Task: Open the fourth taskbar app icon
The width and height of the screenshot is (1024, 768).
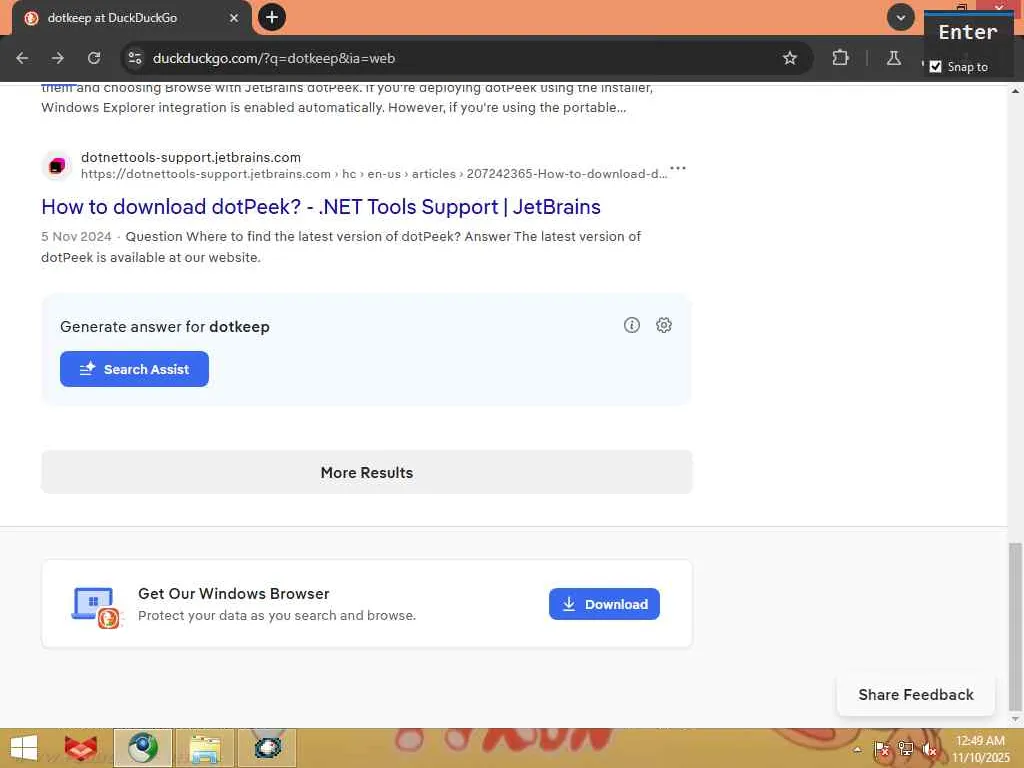Action: (x=267, y=748)
